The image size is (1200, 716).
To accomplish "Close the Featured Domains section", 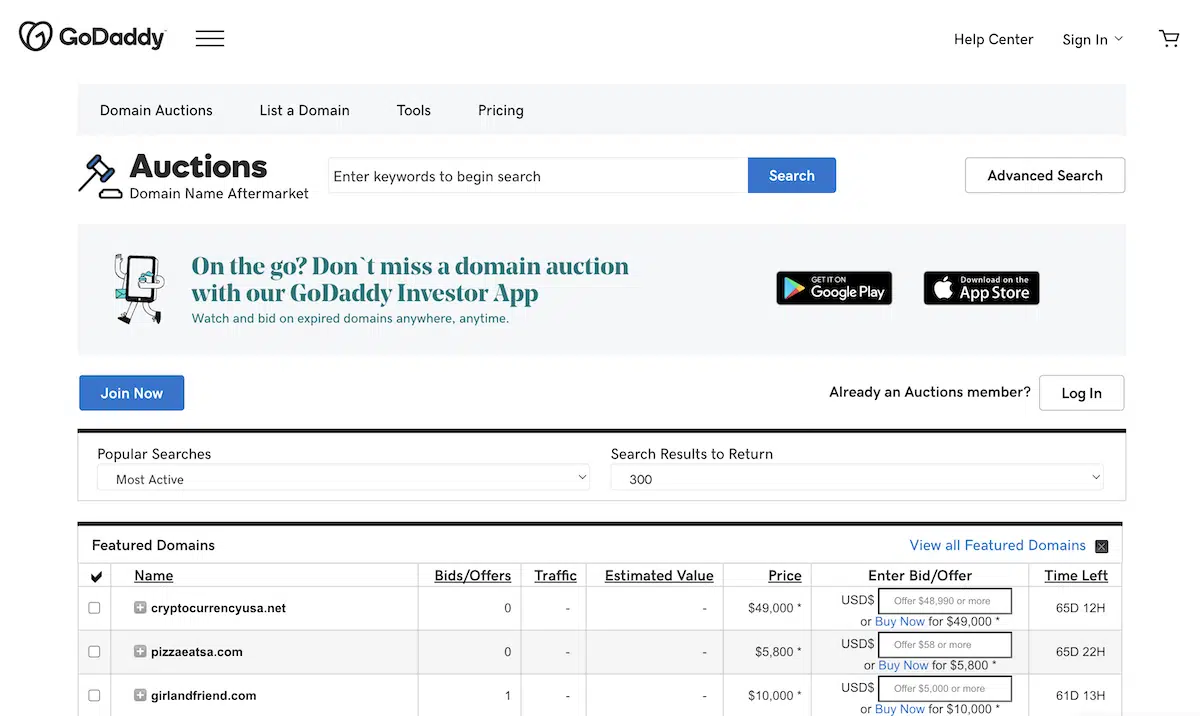I will (x=1102, y=546).
